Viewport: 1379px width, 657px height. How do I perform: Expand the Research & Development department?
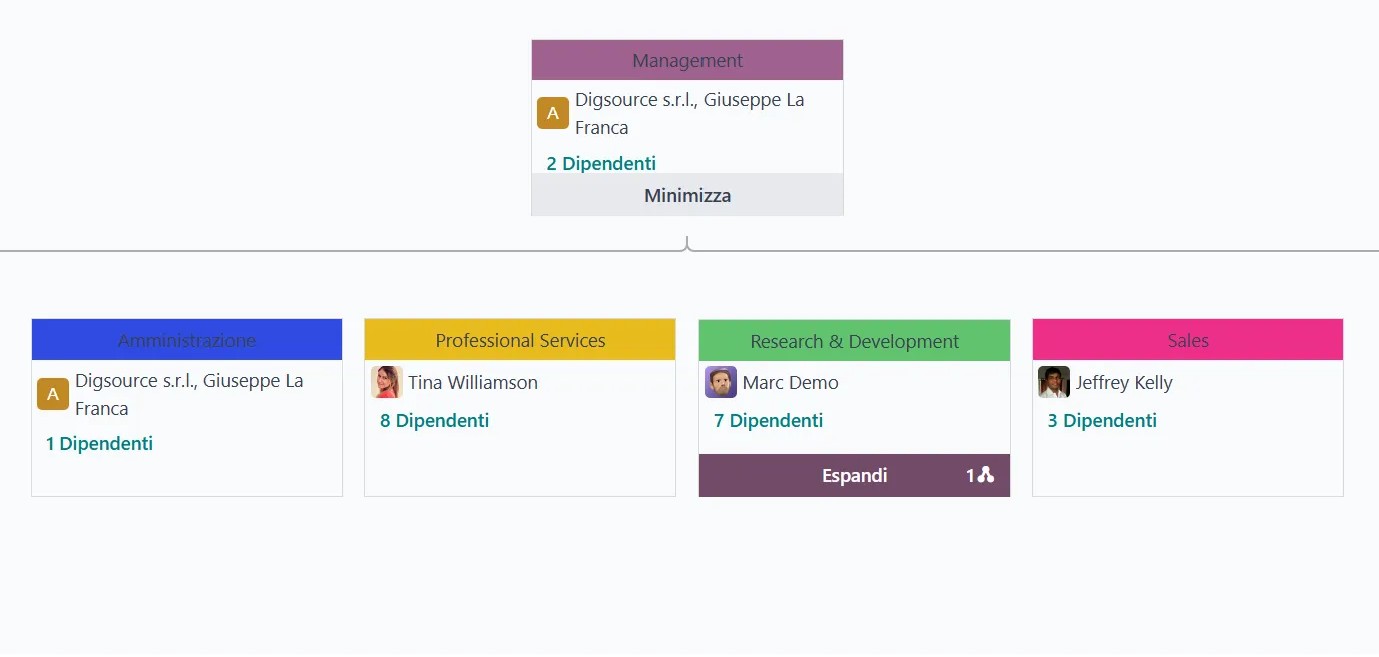854,476
